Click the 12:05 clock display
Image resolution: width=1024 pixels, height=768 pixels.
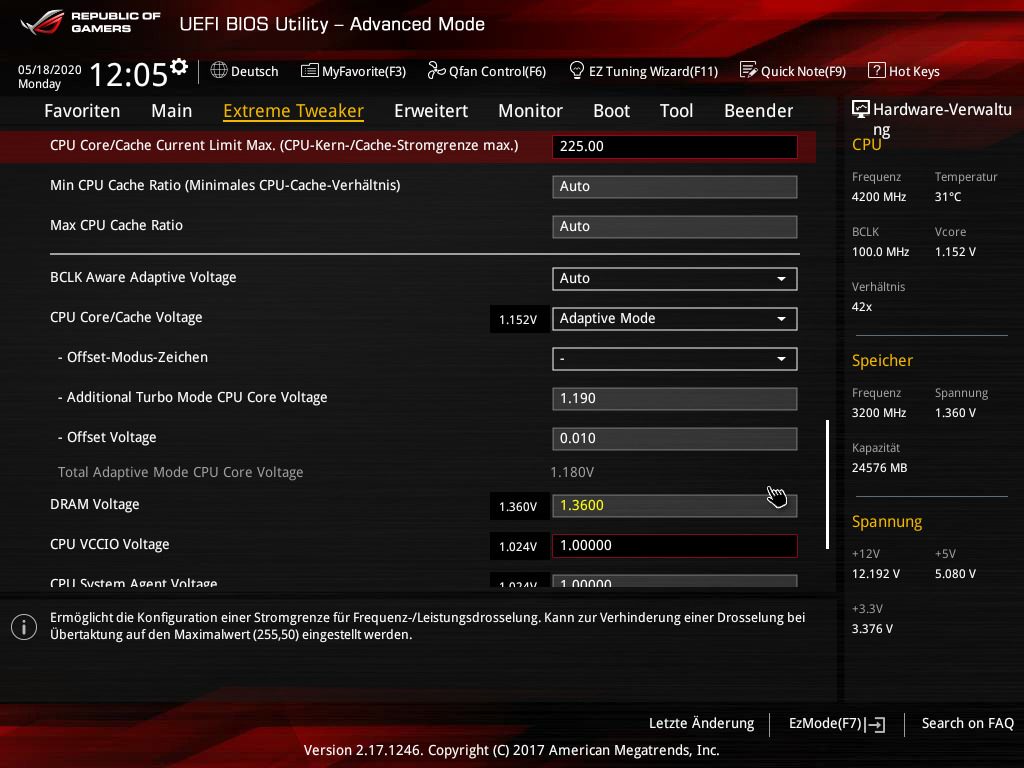coord(129,74)
